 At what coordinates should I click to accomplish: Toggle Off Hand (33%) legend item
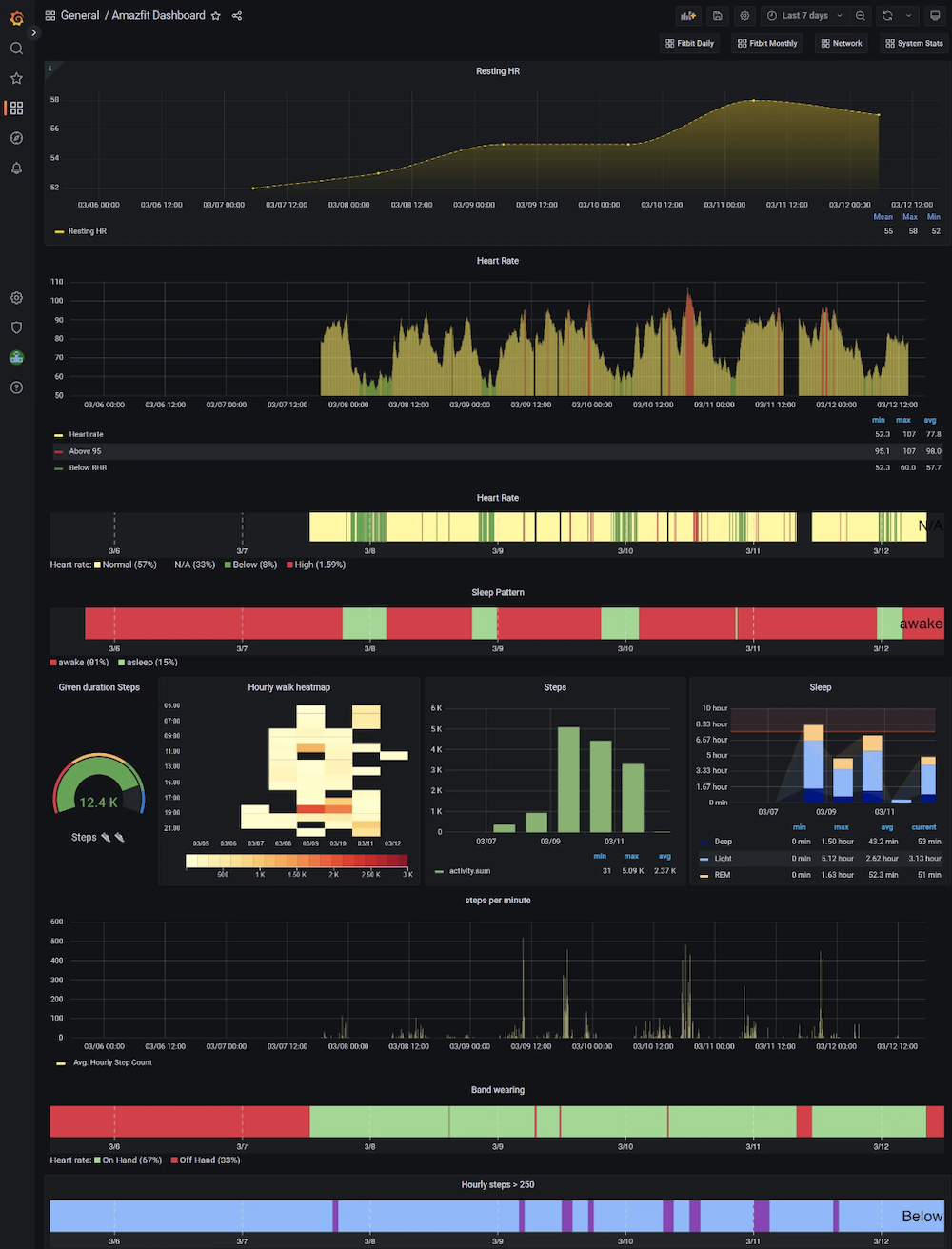point(205,1160)
